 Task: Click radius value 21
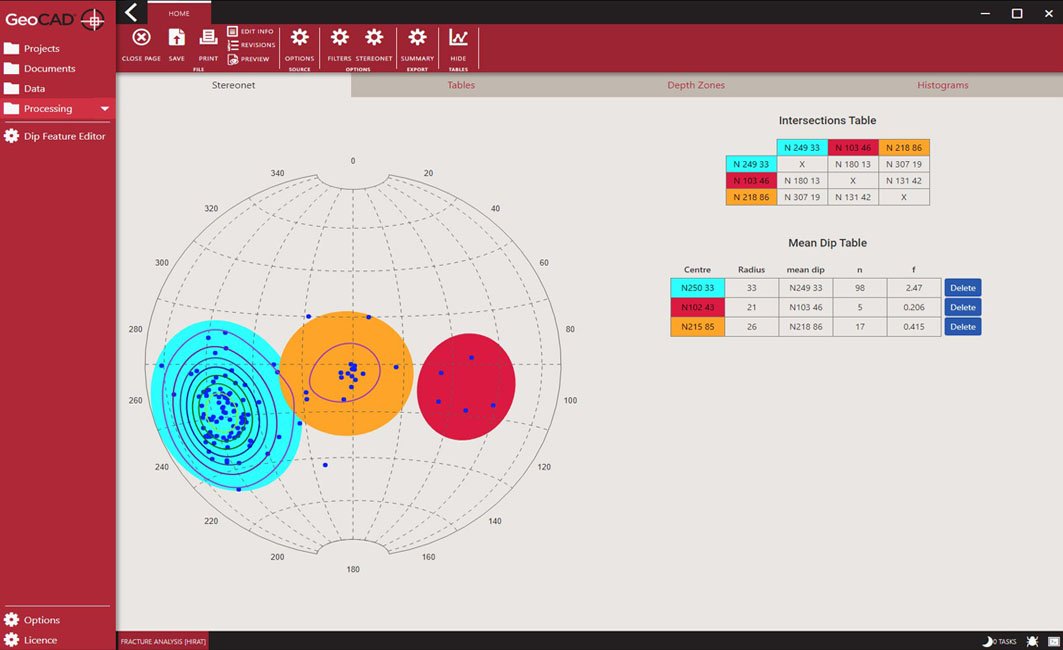pos(751,307)
